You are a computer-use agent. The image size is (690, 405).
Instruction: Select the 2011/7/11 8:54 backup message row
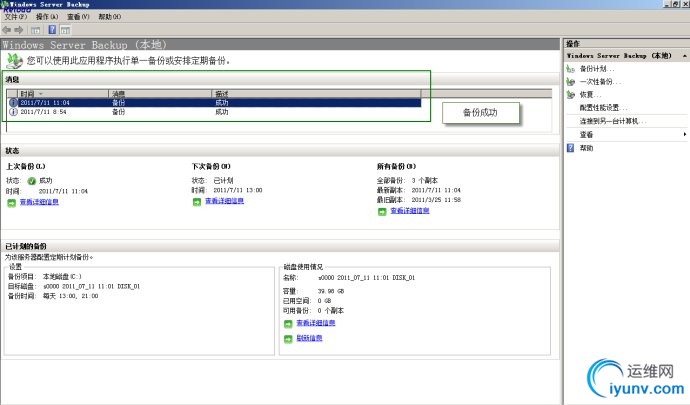(214, 112)
